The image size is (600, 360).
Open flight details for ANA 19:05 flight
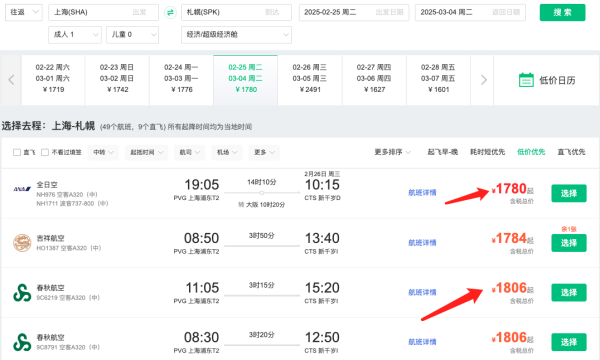[422, 193]
